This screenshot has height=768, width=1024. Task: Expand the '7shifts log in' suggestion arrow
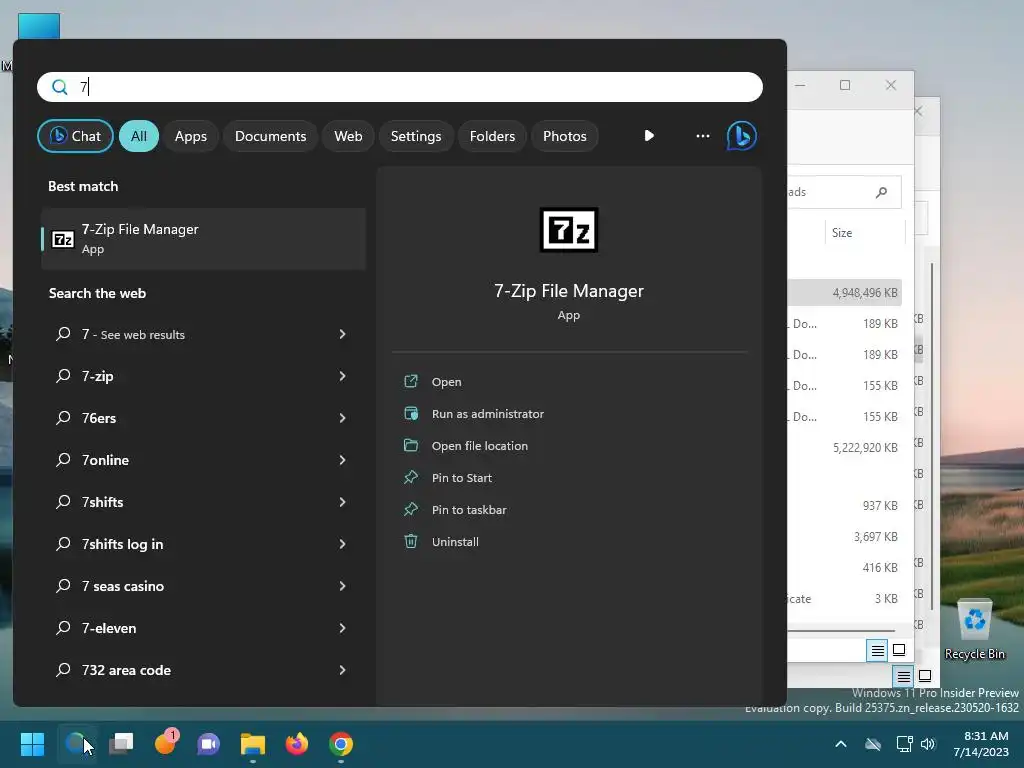coord(342,544)
